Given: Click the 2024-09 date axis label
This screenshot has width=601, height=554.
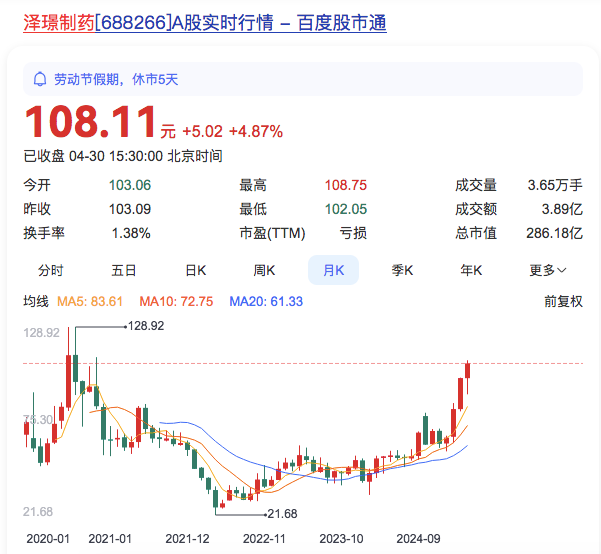Looking at the screenshot, I should tap(418, 539).
